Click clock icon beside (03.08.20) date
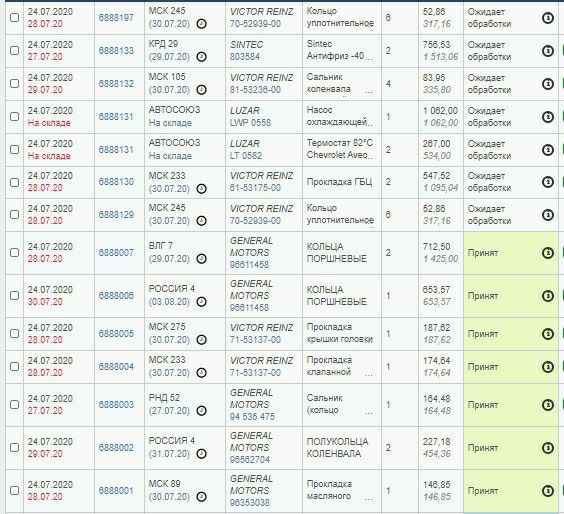Screen dimensions: 564x514 click(201, 302)
